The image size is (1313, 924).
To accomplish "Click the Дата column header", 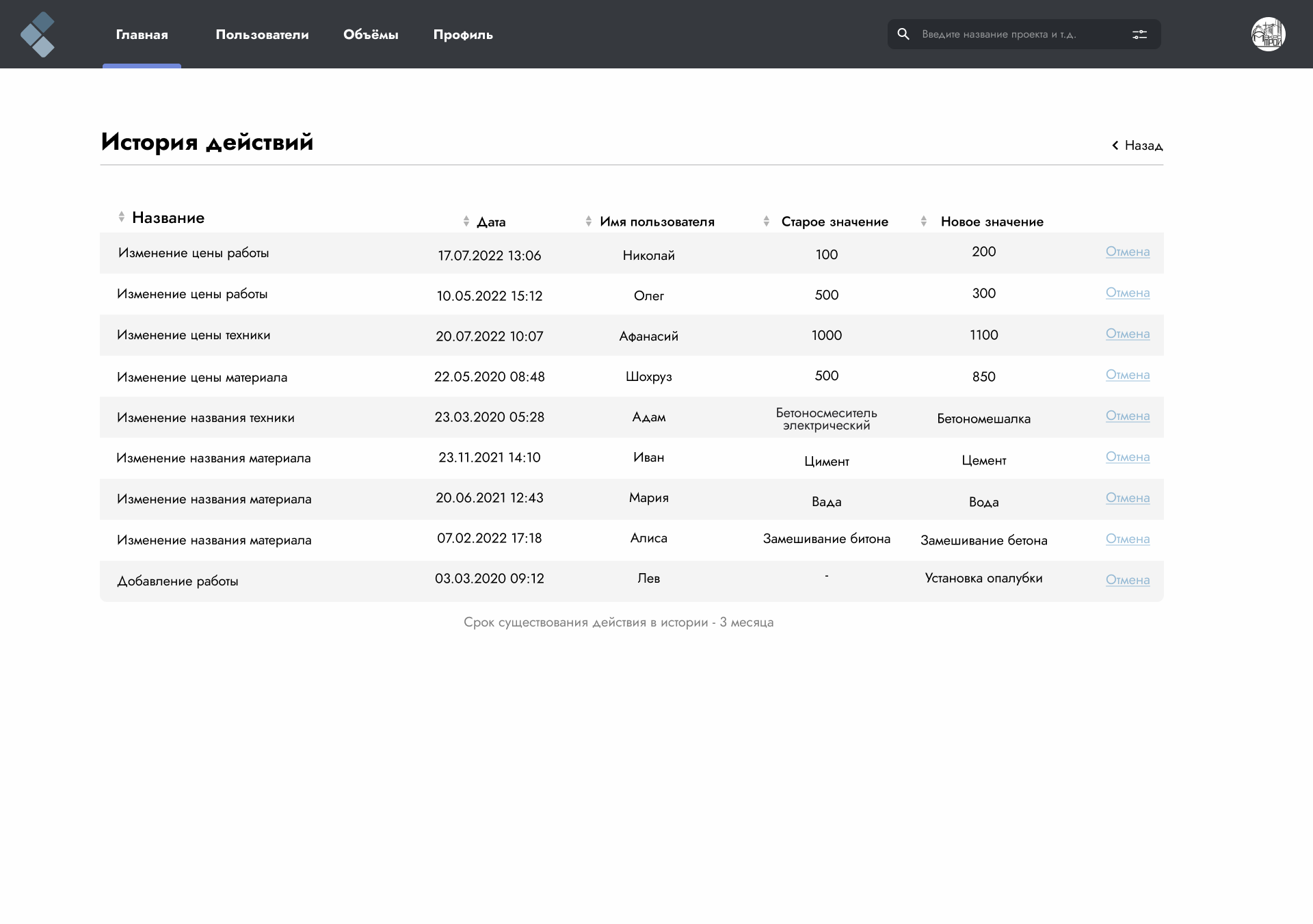I will pyautogui.click(x=491, y=222).
